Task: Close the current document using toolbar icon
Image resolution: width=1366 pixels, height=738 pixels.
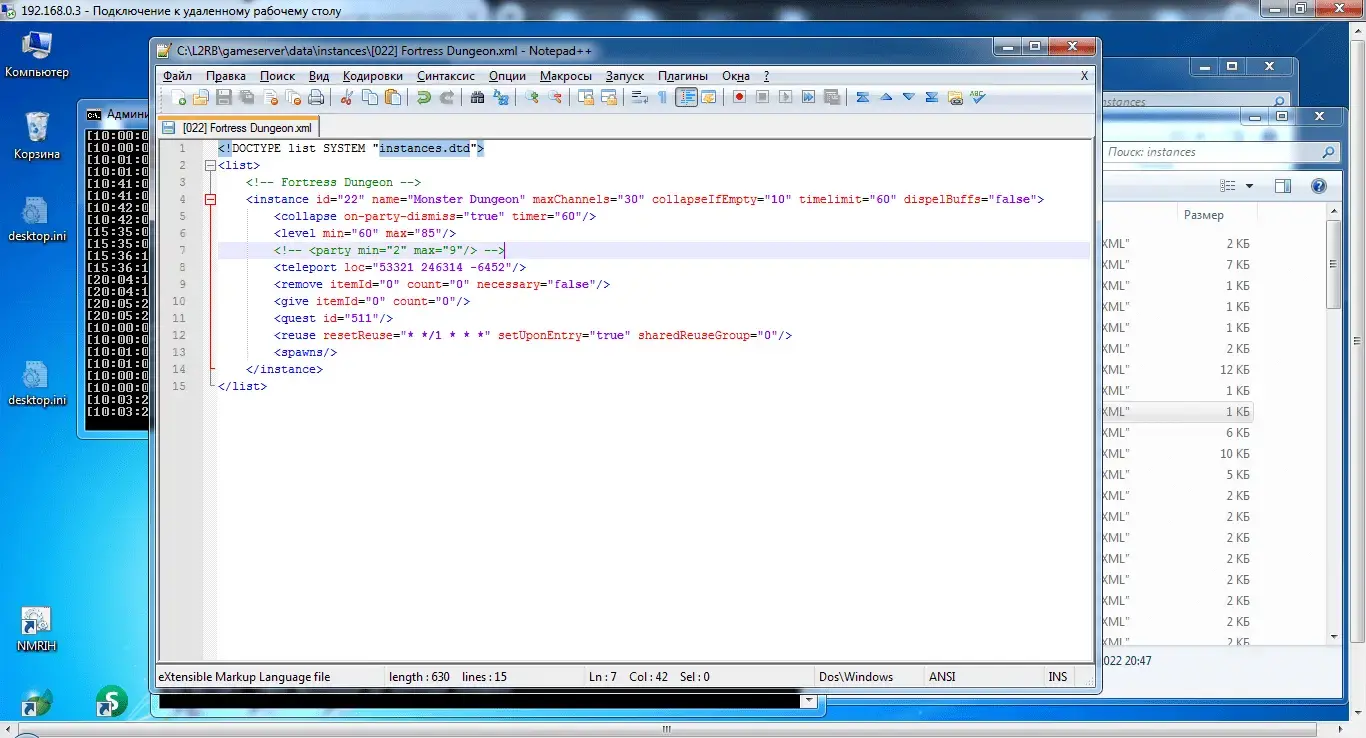Action: coord(271,97)
